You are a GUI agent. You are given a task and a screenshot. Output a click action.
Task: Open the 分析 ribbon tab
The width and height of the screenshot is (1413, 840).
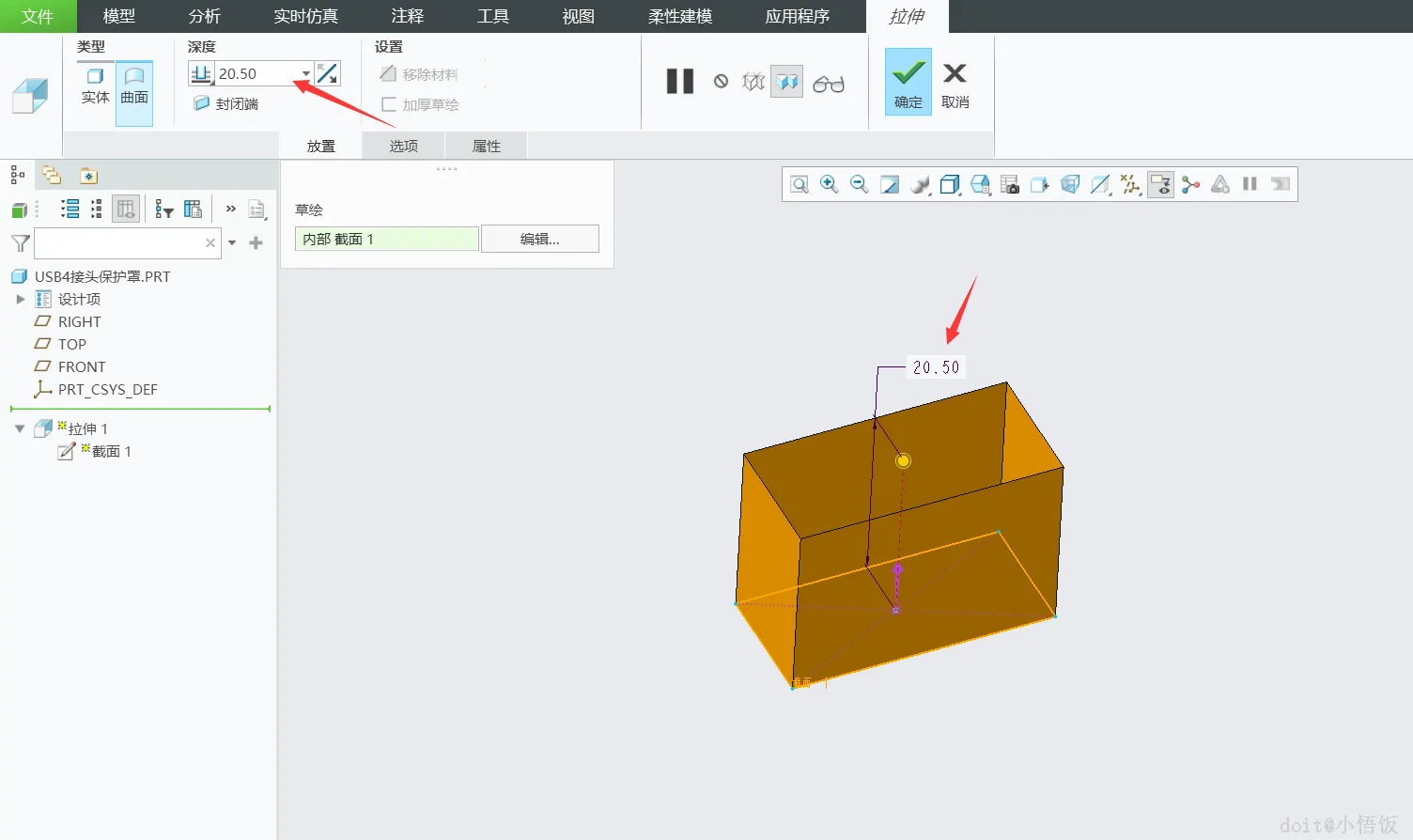pos(205,16)
